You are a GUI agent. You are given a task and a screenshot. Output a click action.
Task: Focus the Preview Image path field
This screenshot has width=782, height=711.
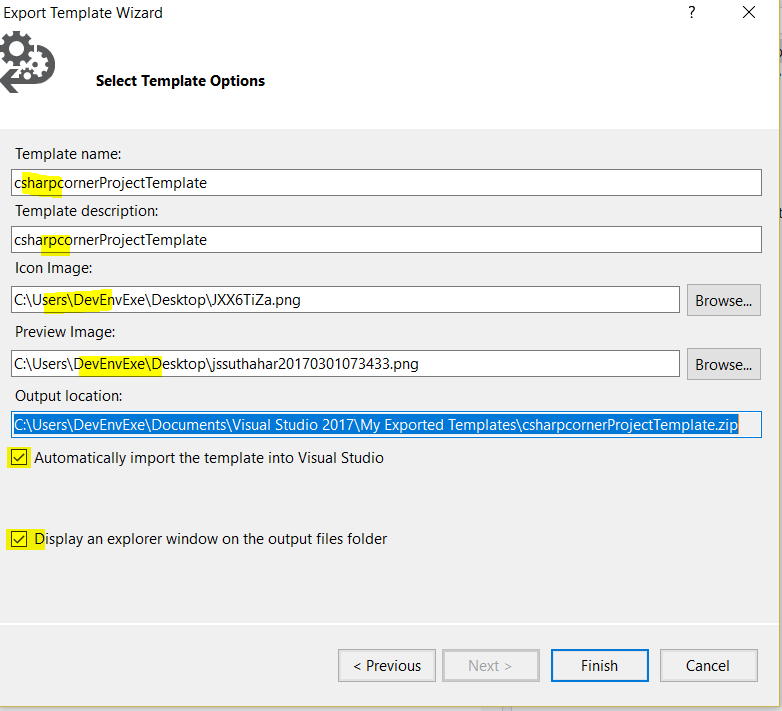(345, 363)
